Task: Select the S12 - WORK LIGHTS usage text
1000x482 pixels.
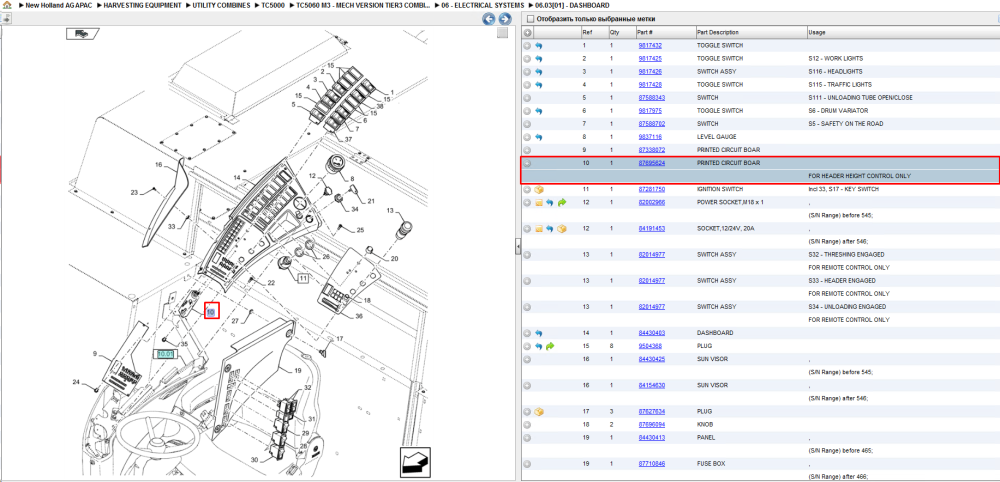Action: [835, 59]
